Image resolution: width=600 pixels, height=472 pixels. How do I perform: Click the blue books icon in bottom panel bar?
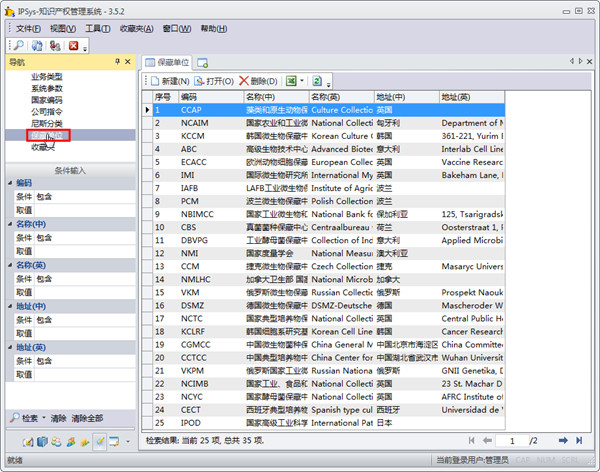[42, 442]
